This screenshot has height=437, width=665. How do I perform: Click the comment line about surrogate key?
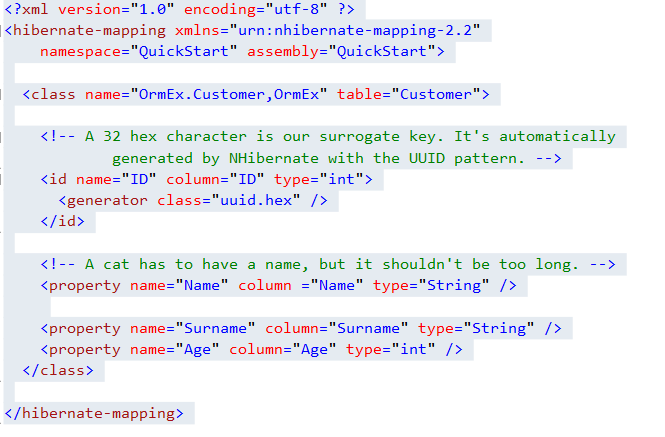pyautogui.click(x=328, y=137)
